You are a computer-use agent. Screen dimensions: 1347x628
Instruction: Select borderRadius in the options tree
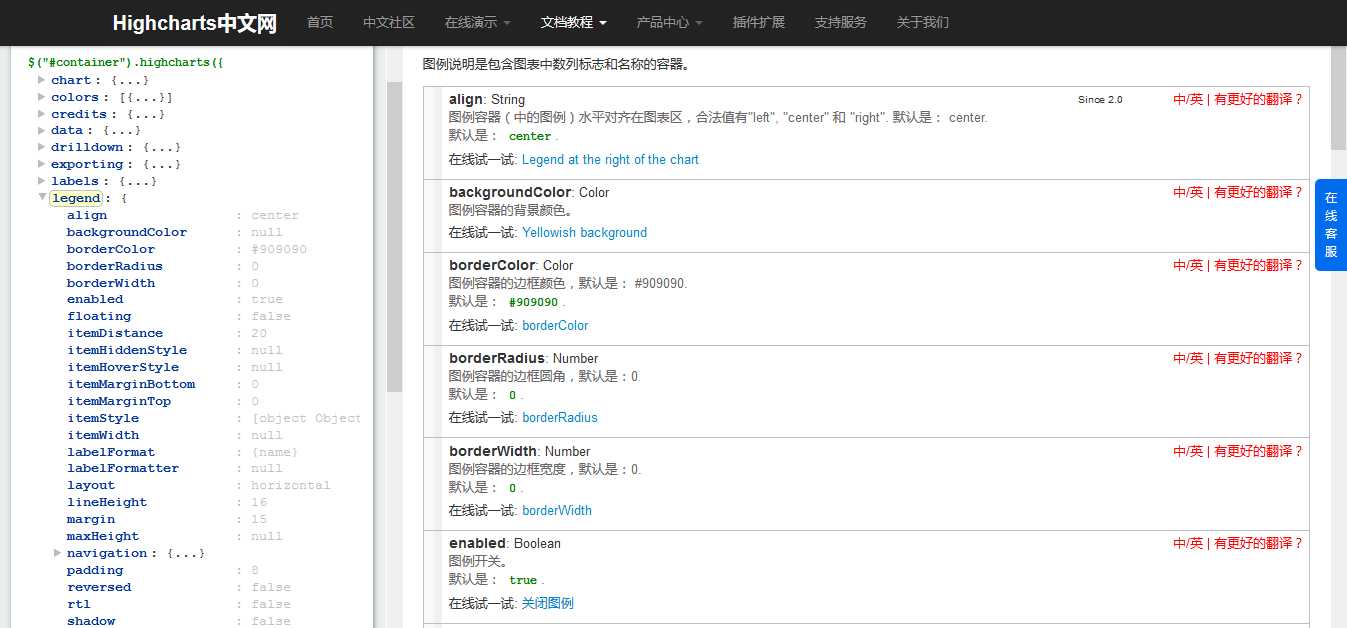[115, 266]
